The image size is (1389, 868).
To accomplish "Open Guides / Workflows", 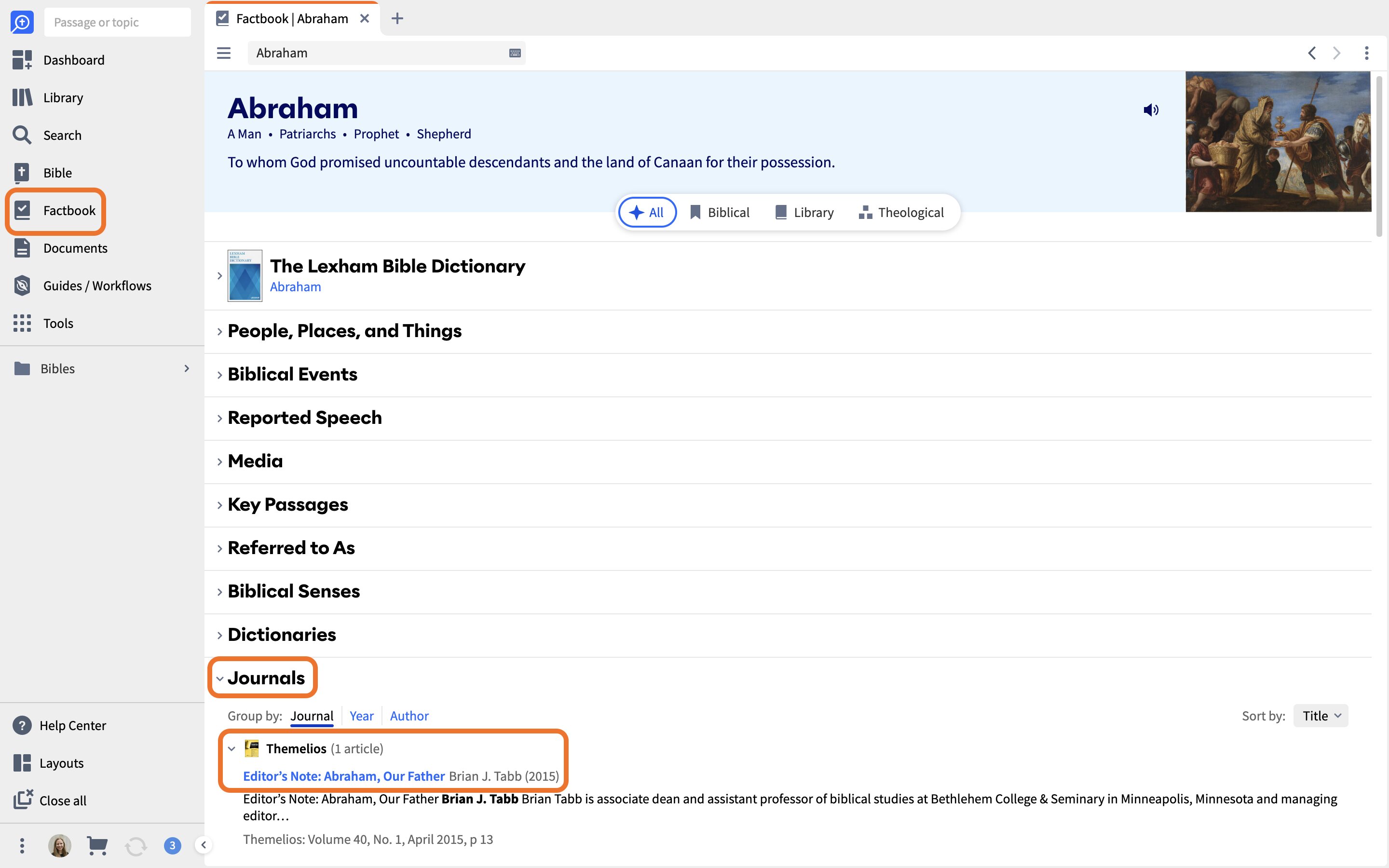I will coord(82,286).
